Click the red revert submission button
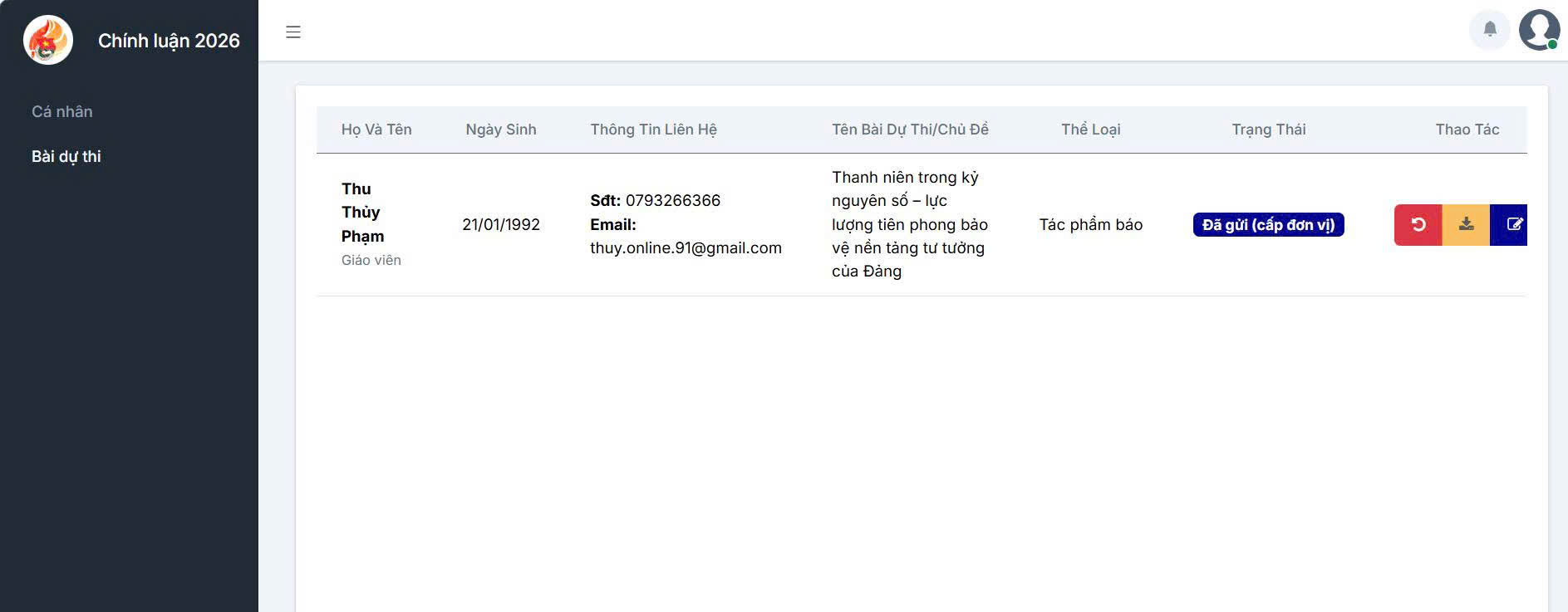1568x612 pixels. [x=1418, y=225]
